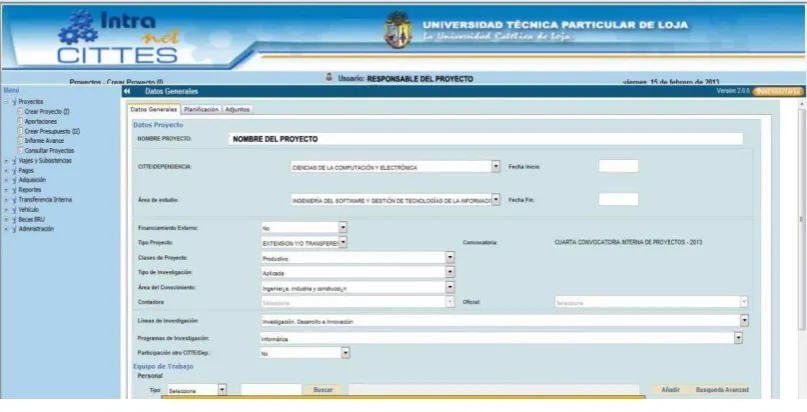Open Aportaciones in the menu
This screenshot has width=807, height=412.
click(41, 121)
